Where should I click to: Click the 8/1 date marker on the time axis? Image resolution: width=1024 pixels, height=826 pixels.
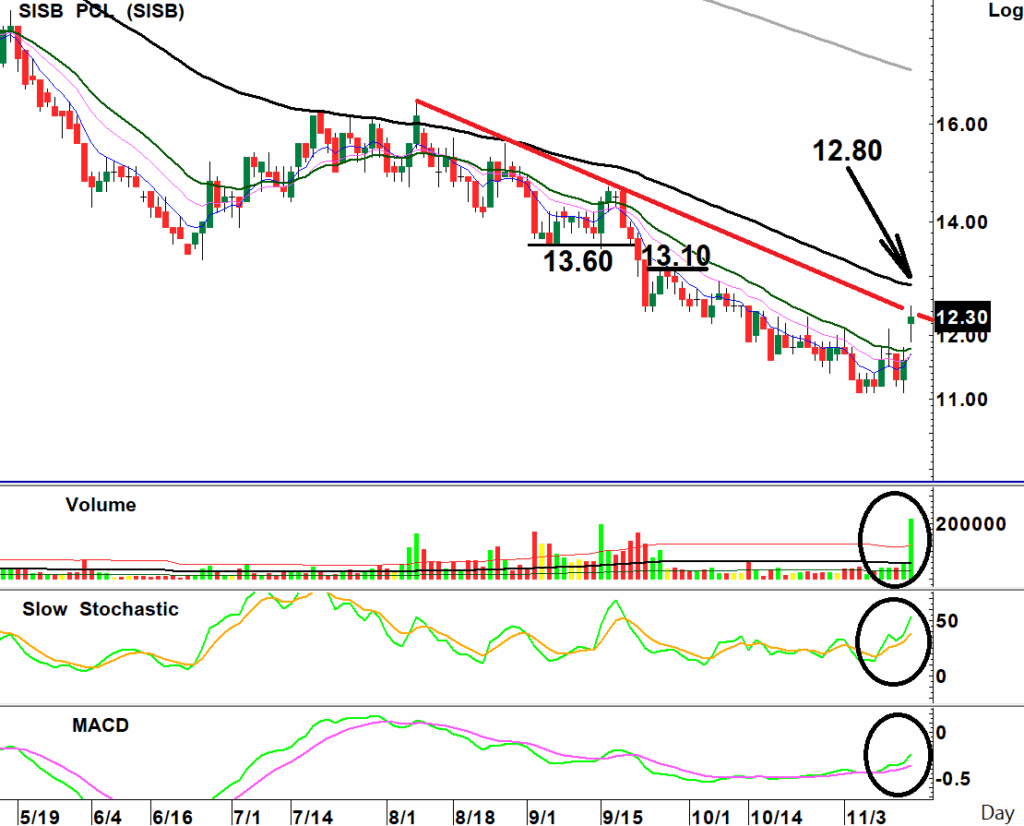(405, 816)
